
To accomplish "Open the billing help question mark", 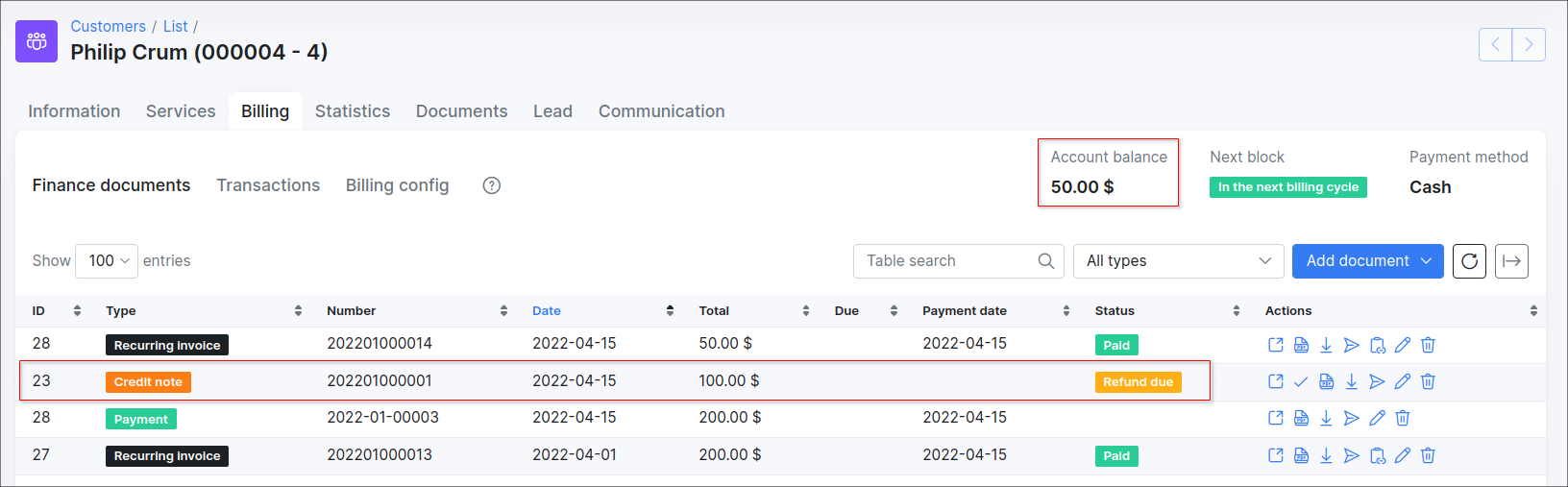I will point(492,185).
